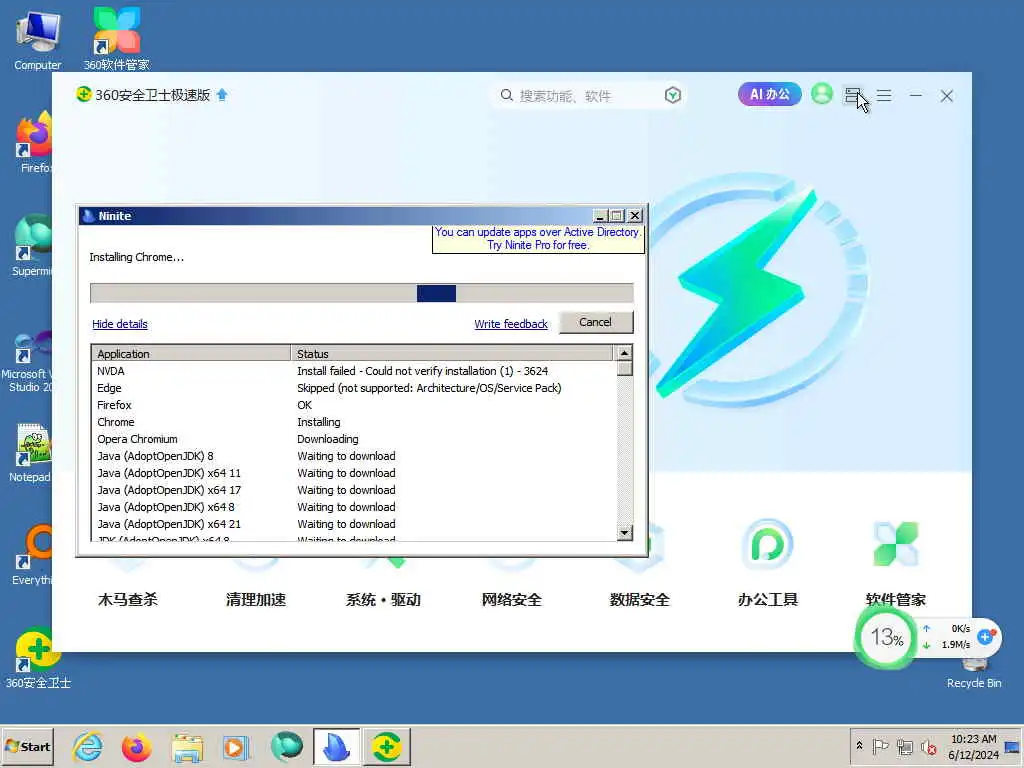Select the Firefox row showing OK
The height and width of the screenshot is (768, 1024).
pos(355,405)
